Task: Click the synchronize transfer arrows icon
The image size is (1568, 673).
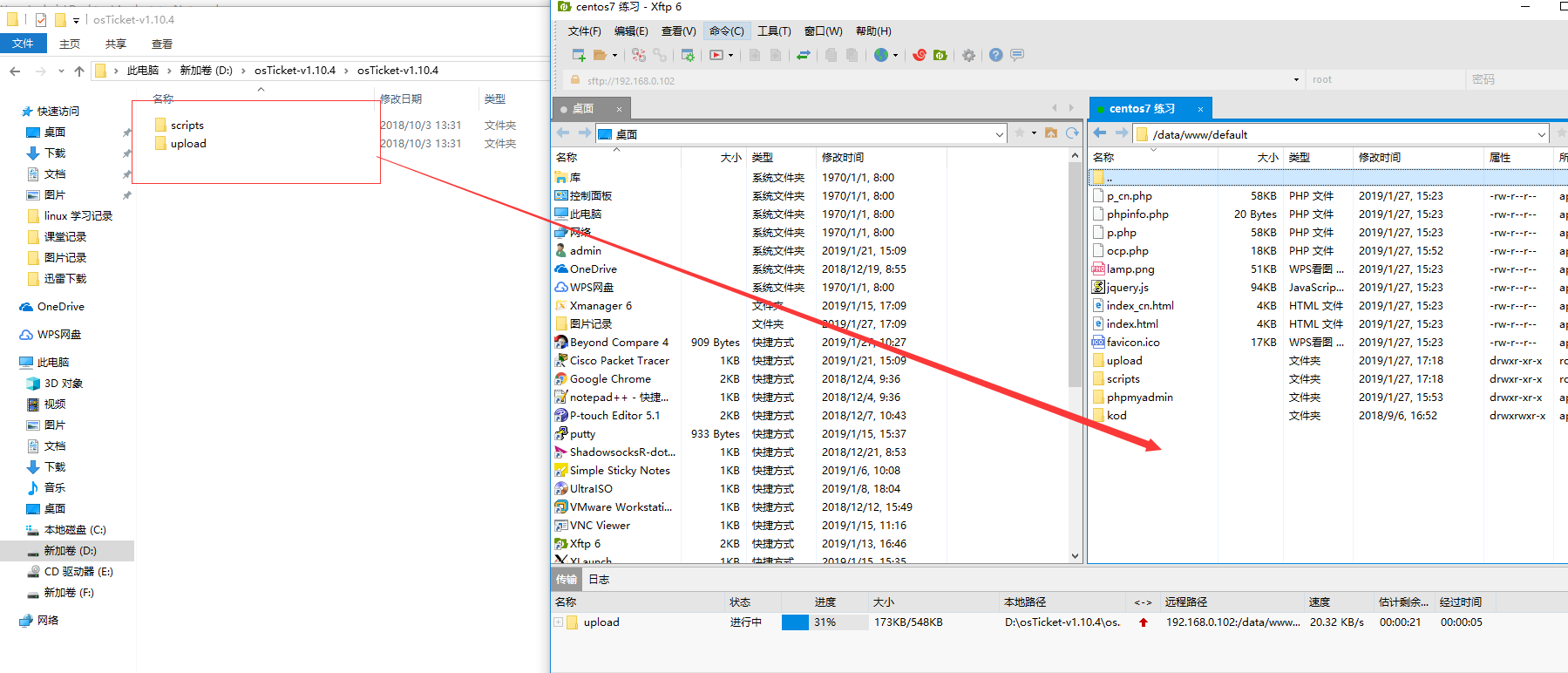Action: point(804,55)
